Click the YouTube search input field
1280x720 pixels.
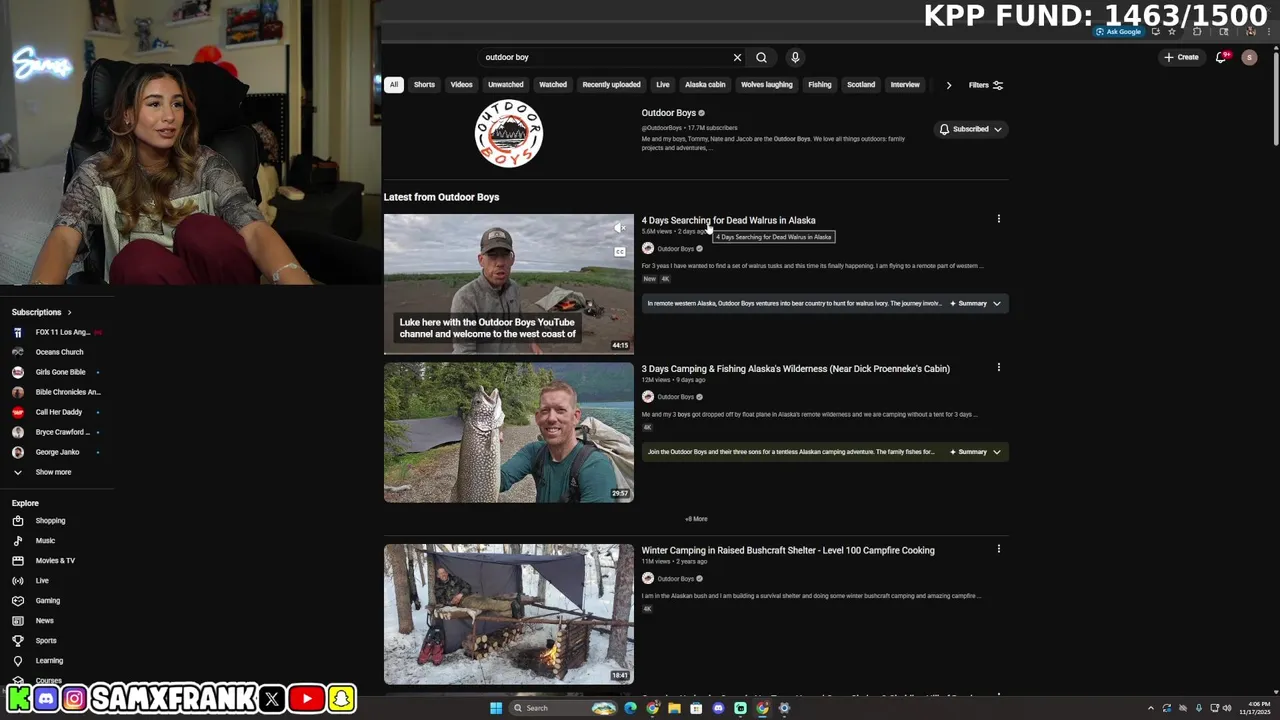[605, 58]
